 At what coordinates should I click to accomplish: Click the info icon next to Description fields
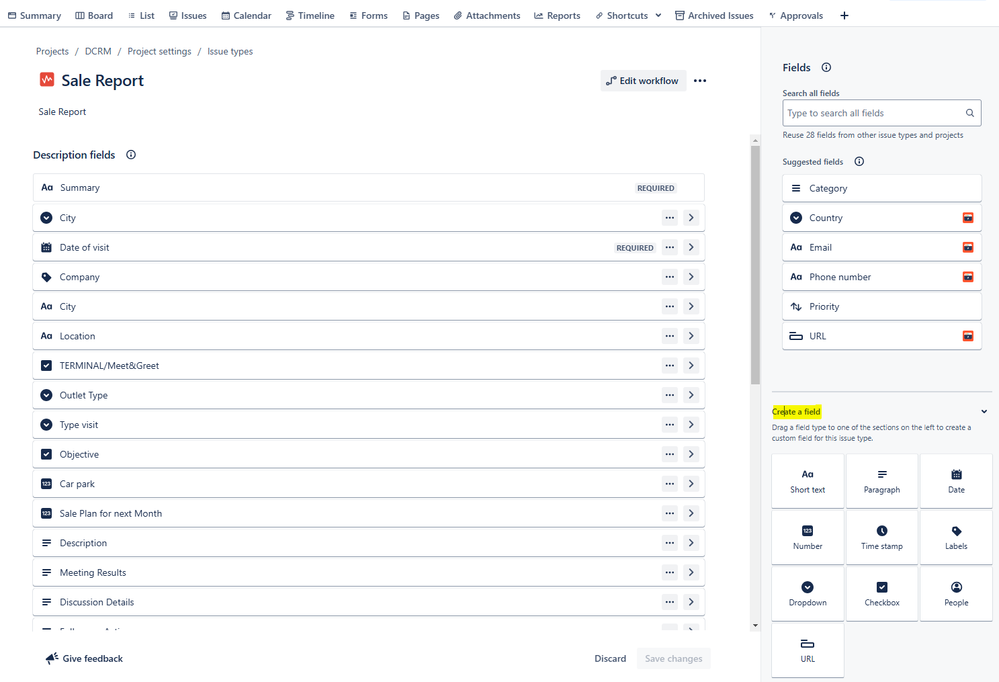(131, 155)
